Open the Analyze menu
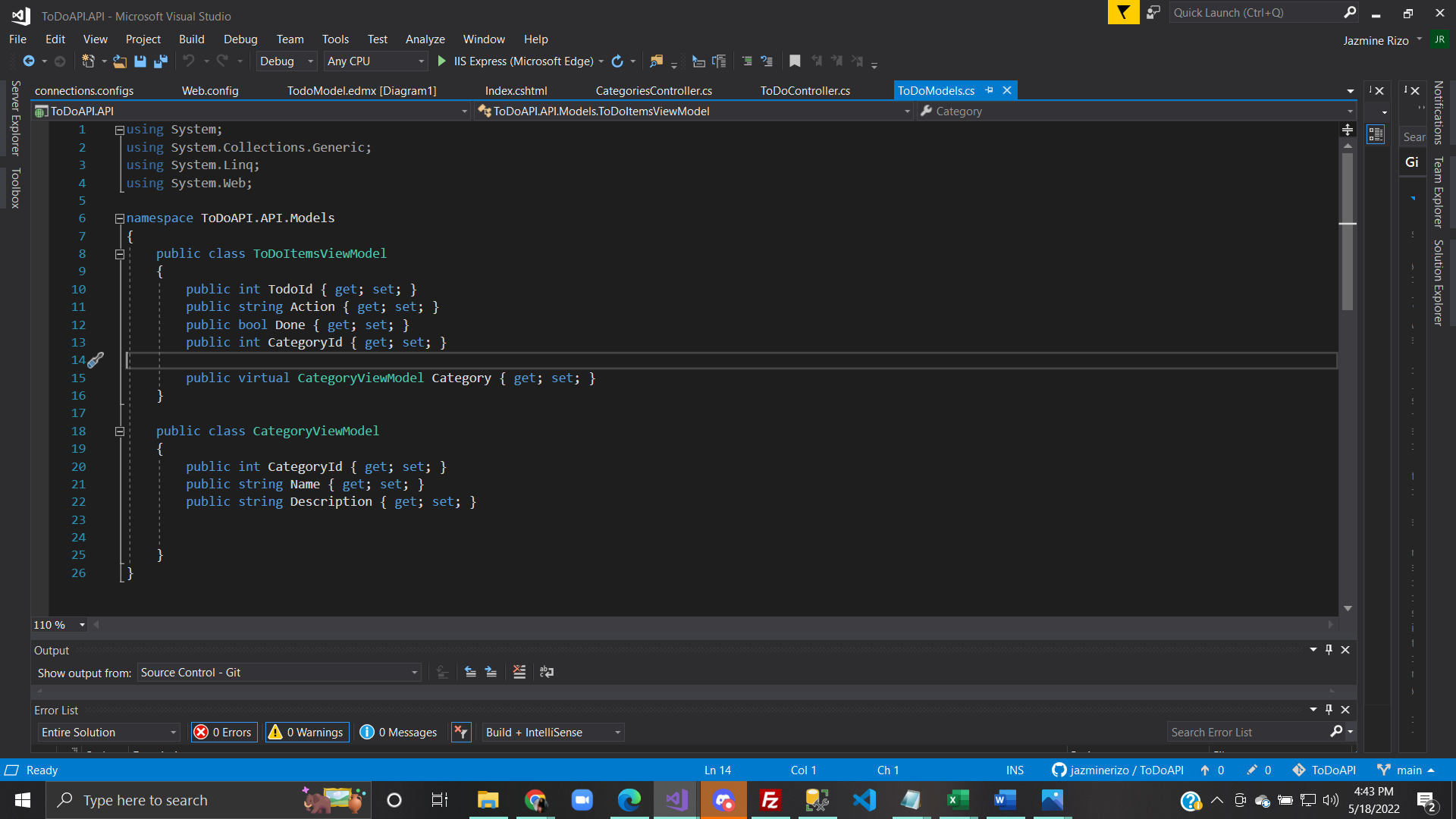Screen dimensions: 1456x819 coord(425,39)
